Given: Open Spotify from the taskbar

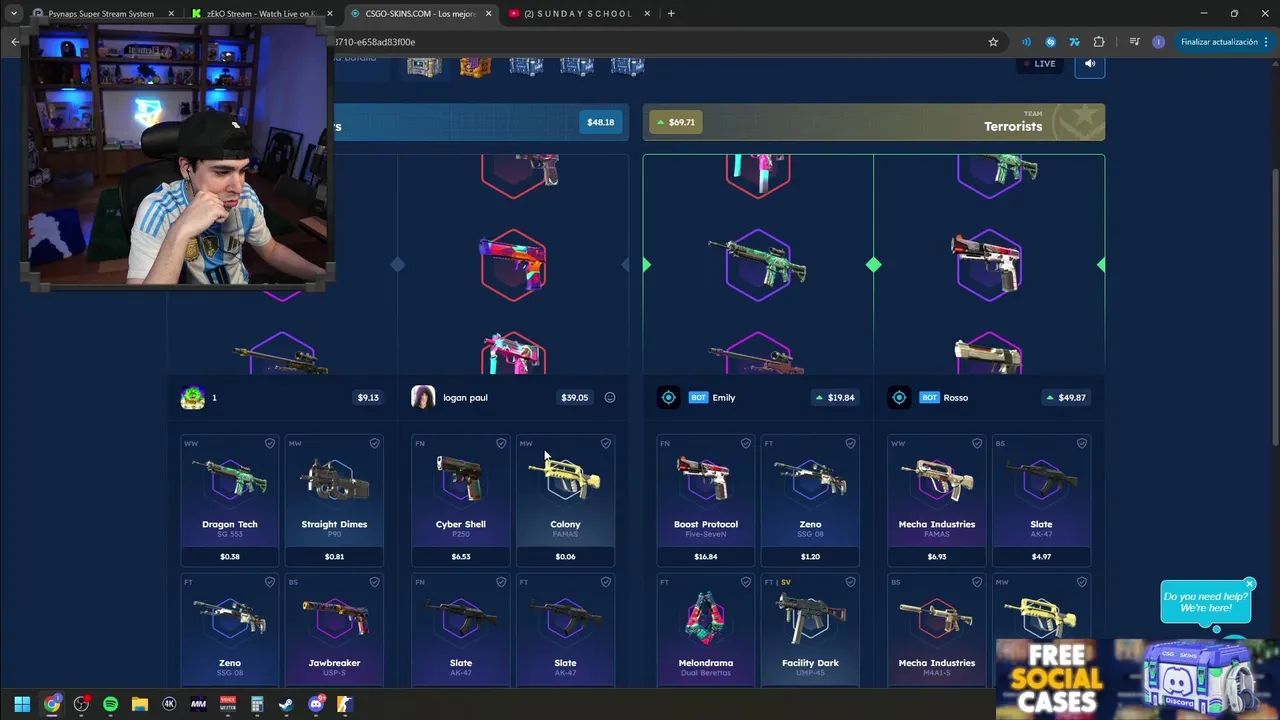Looking at the screenshot, I should pos(110,704).
